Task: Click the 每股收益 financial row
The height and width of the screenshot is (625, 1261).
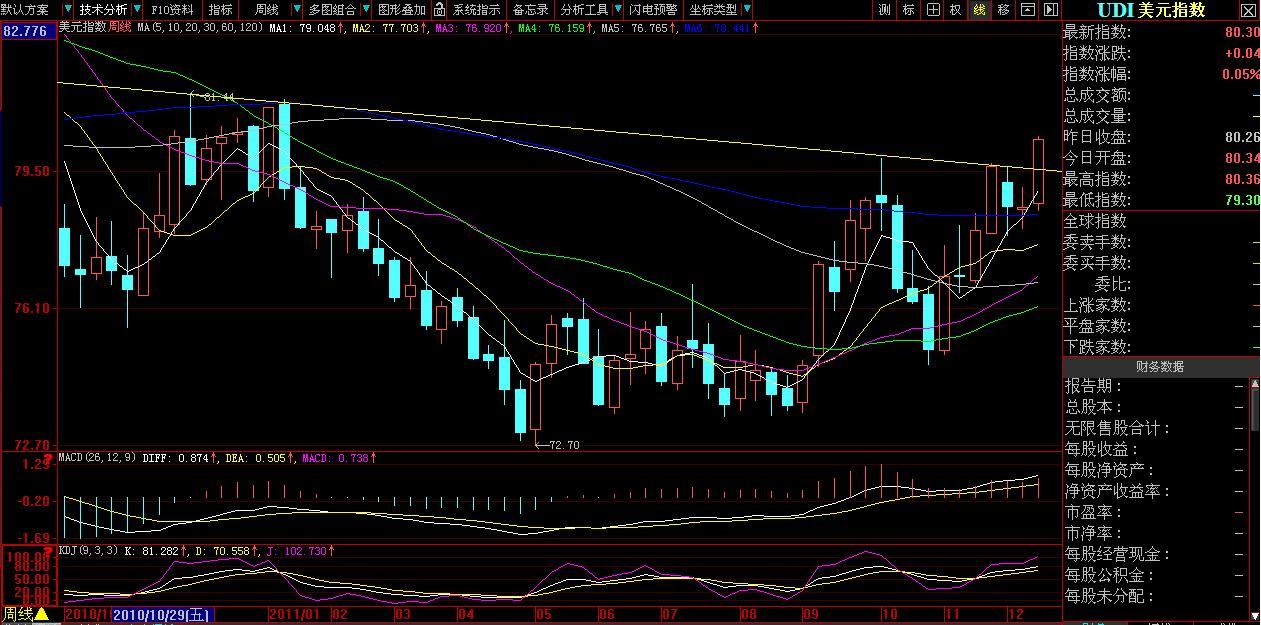Action: [x=1155, y=449]
